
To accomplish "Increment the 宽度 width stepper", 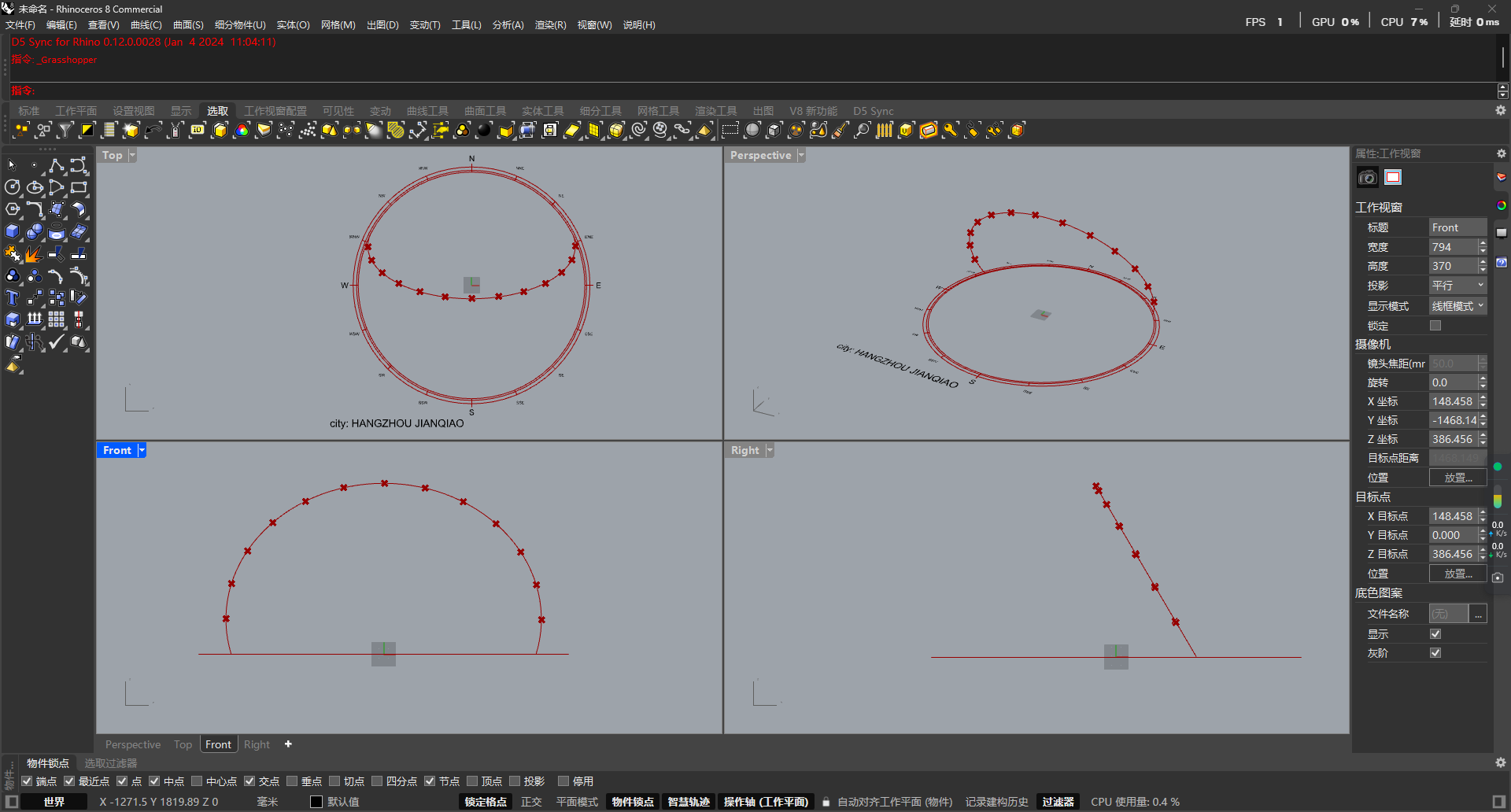I will point(1483,243).
